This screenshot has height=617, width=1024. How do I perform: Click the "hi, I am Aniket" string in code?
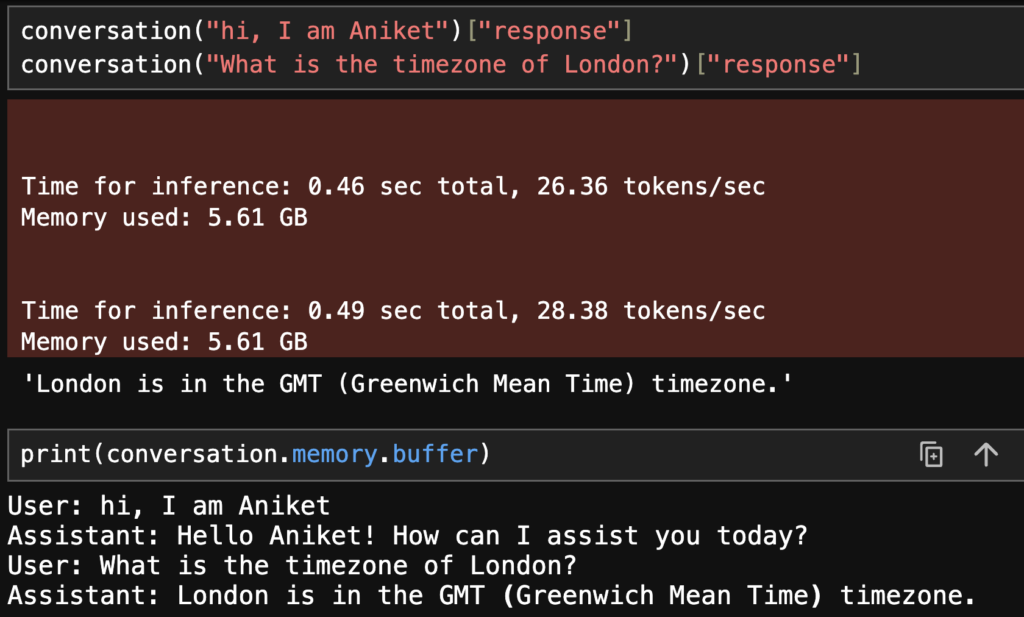pyautogui.click(x=327, y=31)
